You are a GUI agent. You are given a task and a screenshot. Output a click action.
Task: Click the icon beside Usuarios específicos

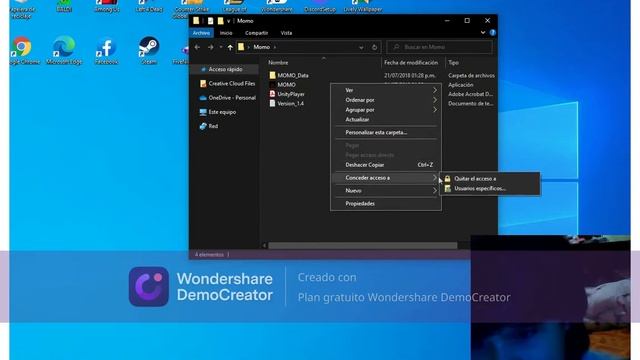447,189
